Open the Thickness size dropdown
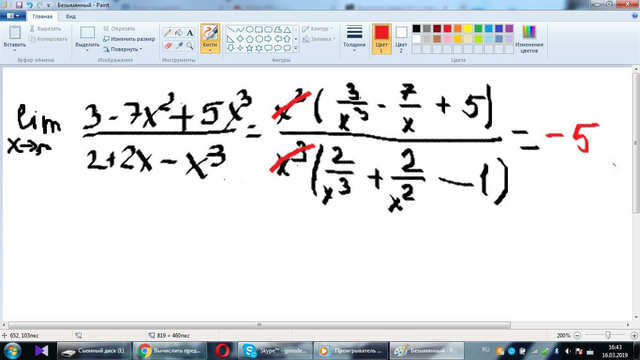640x360 pixels. [x=354, y=39]
